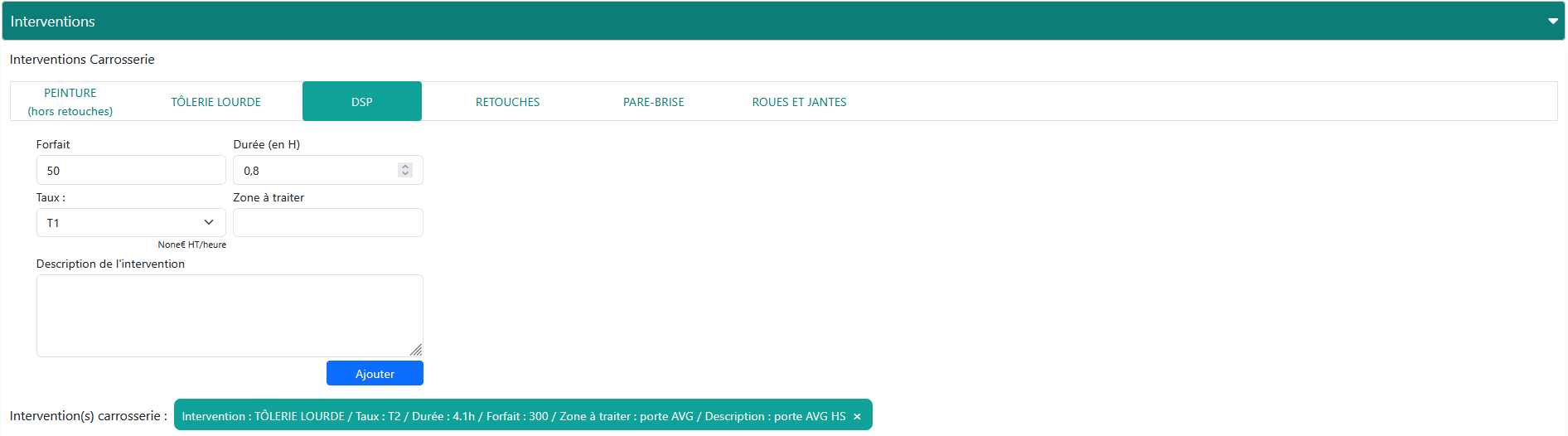This screenshot has width=1568, height=436.
Task: Focus the Durée (en H) field
Action: click(x=315, y=171)
